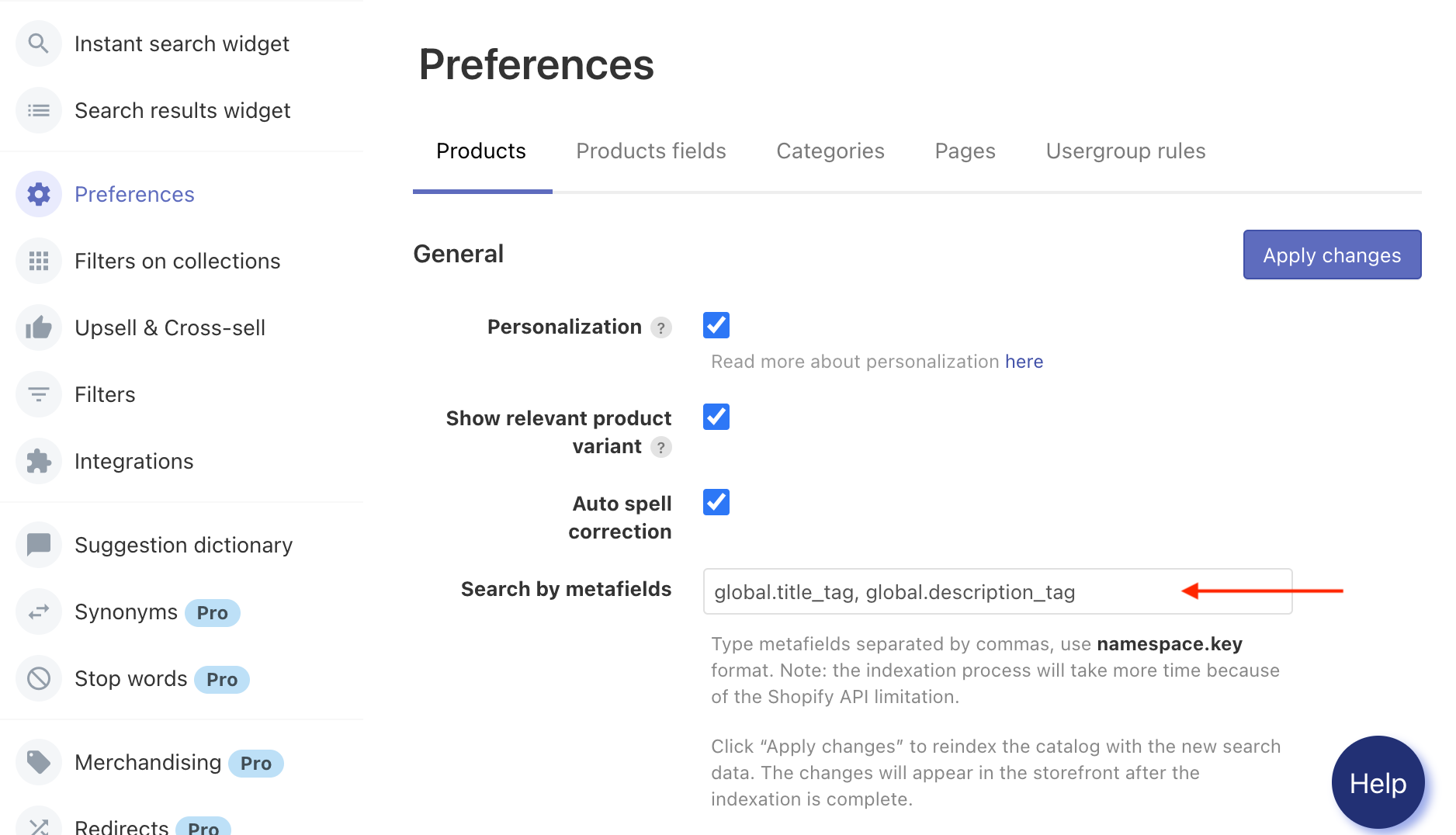Focus the Search by metafields input

pyautogui.click(x=931, y=592)
